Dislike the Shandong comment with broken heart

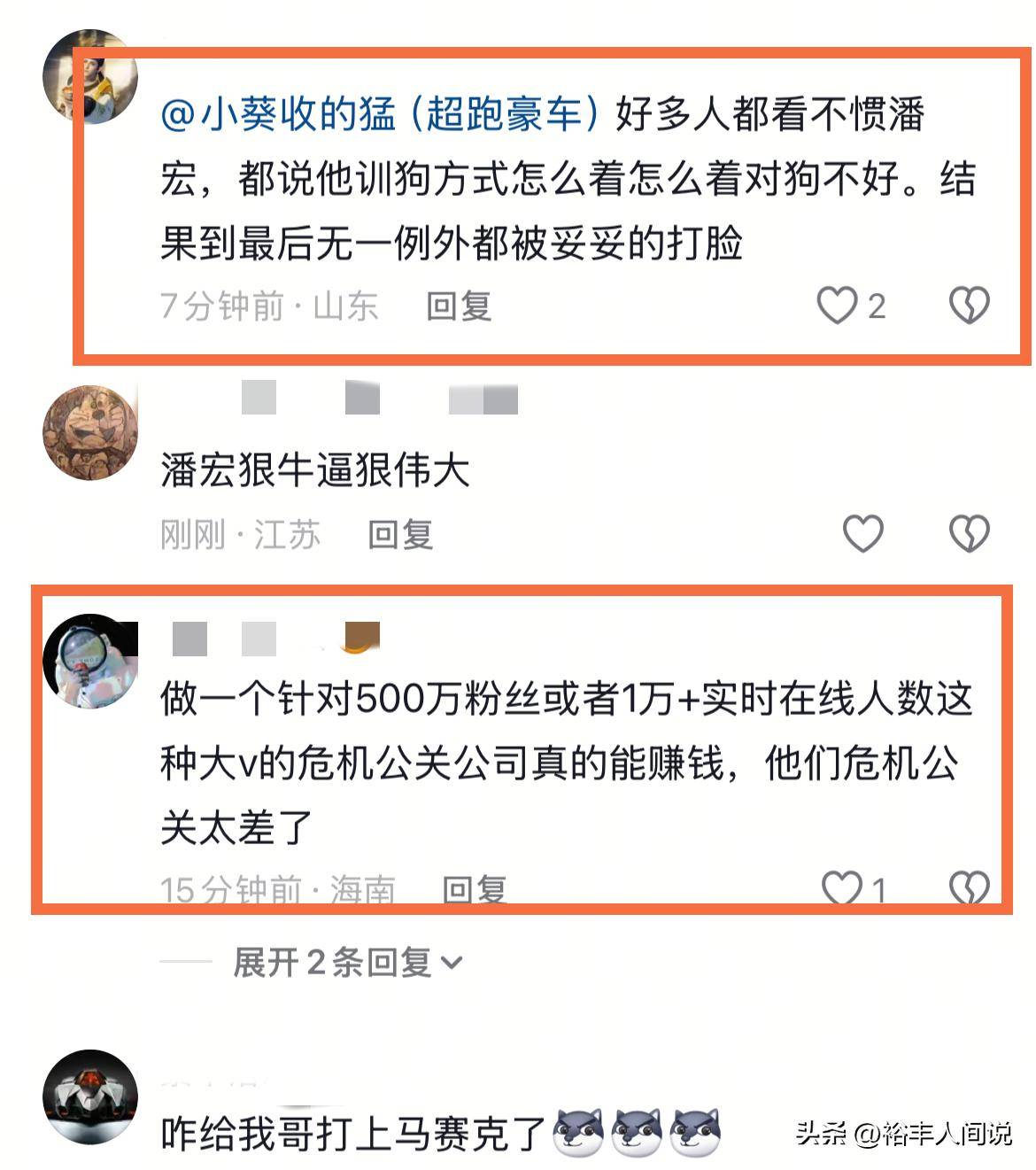[x=970, y=306]
